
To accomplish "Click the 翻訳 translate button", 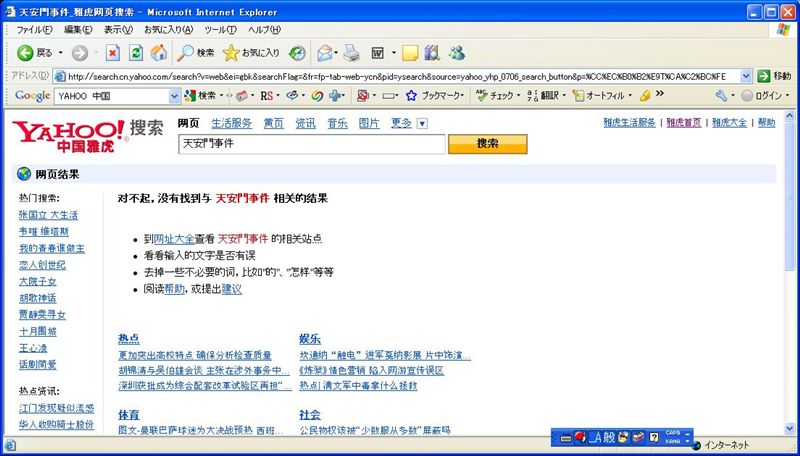I will [543, 95].
